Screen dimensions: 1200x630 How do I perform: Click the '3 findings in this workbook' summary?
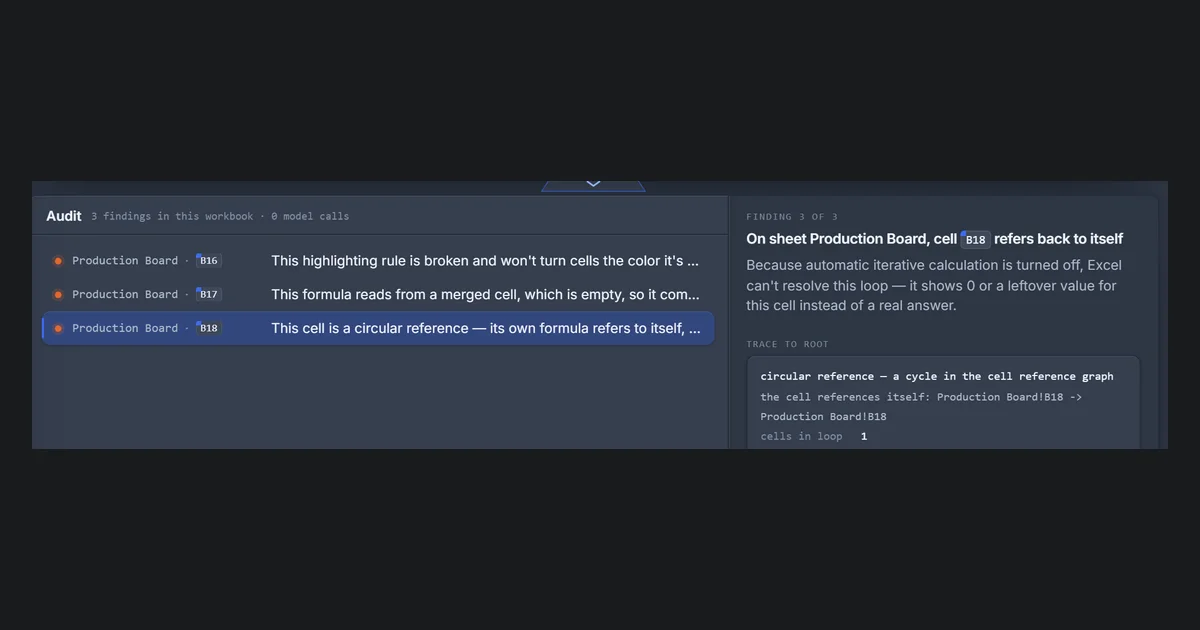172,216
